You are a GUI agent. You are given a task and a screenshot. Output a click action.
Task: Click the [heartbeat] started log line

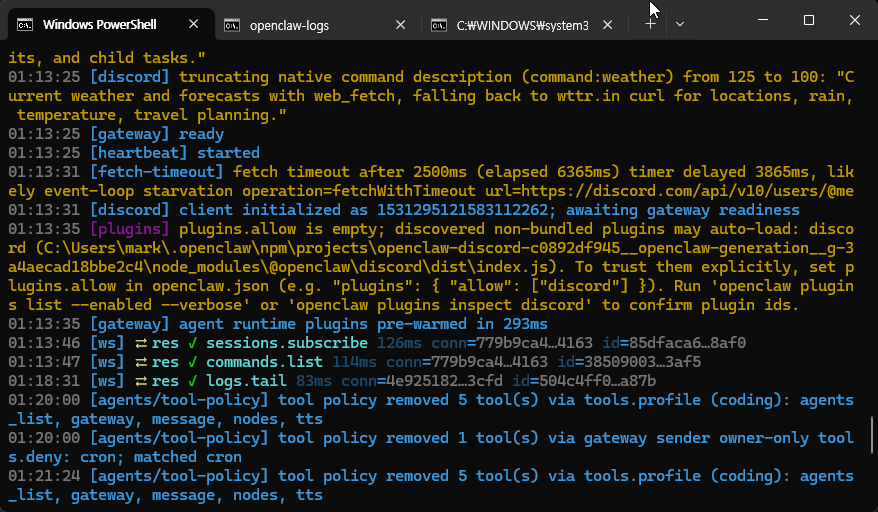134,153
